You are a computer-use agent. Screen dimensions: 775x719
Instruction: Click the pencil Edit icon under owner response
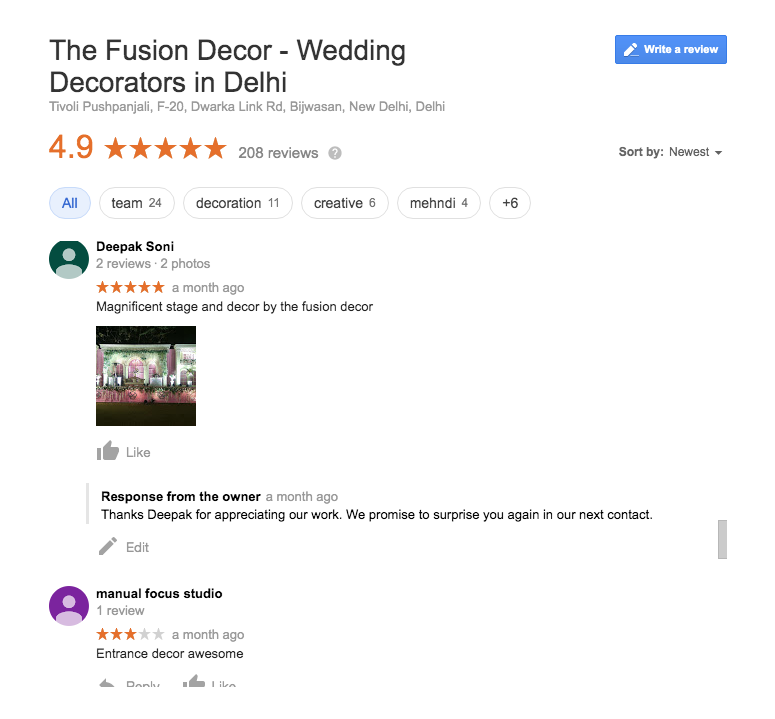coord(108,546)
